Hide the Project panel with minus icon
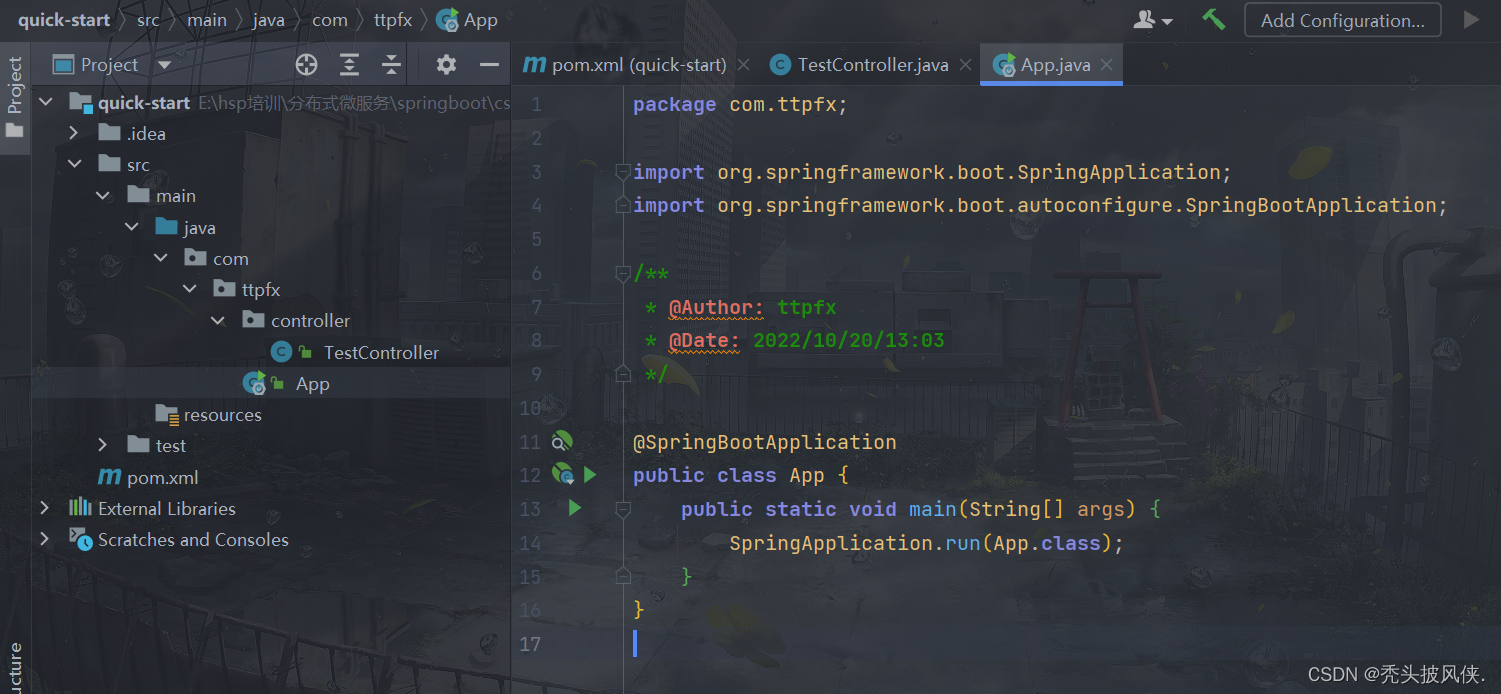Viewport: 1501px width, 694px height. (x=489, y=65)
